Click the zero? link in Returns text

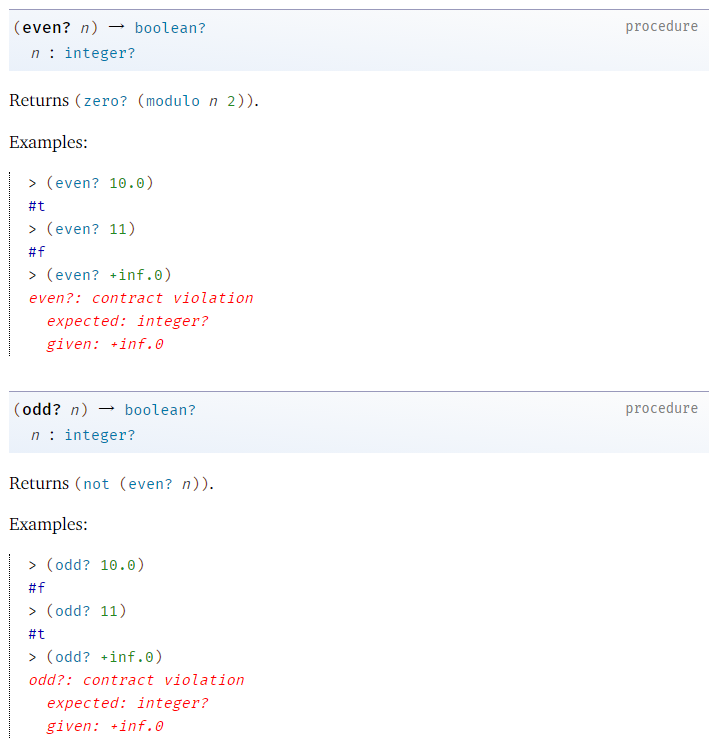pos(104,101)
